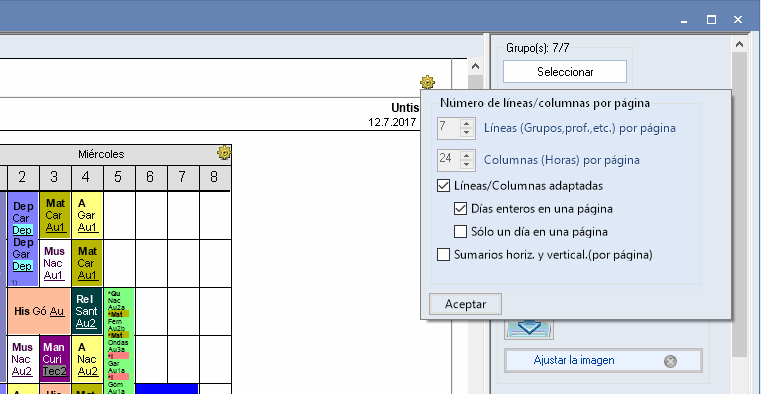Increase Columnas (Horas) por página spinner
Image resolution: width=761 pixels, height=394 pixels.
point(466,155)
